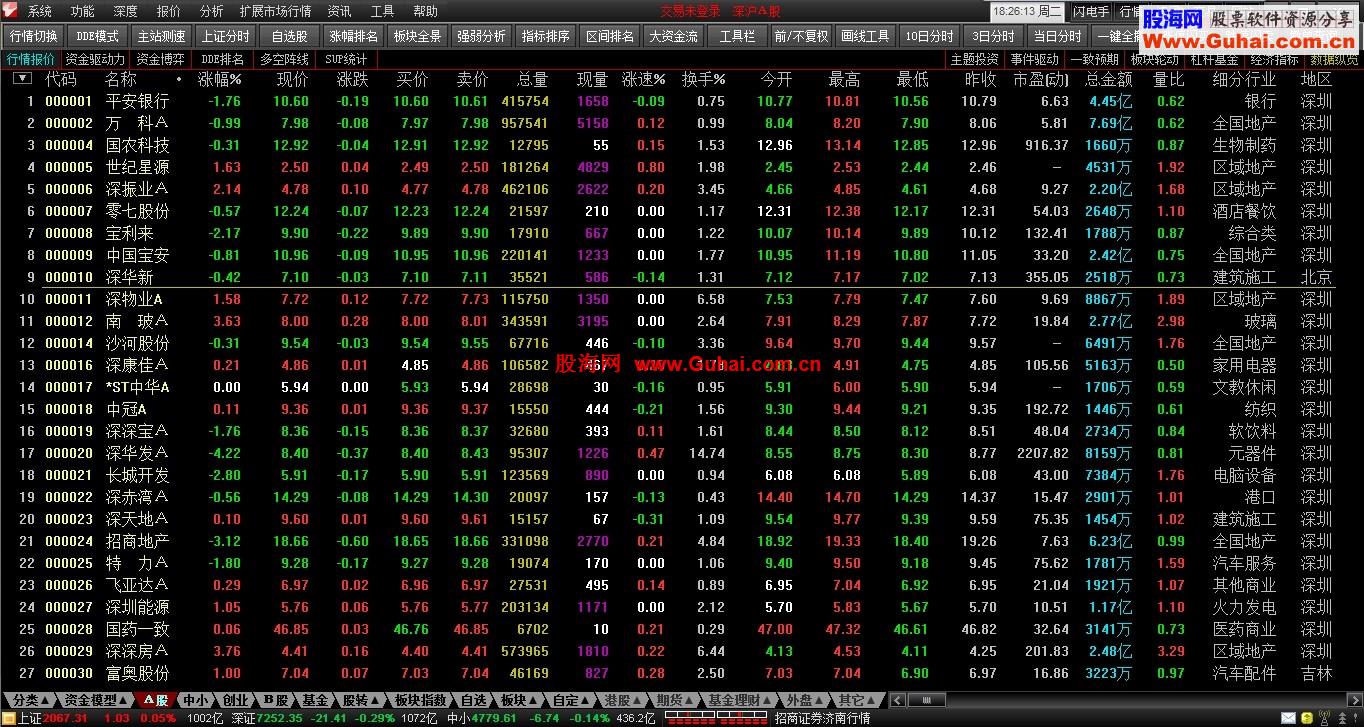Open 区间排名 ranking

(x=610, y=36)
